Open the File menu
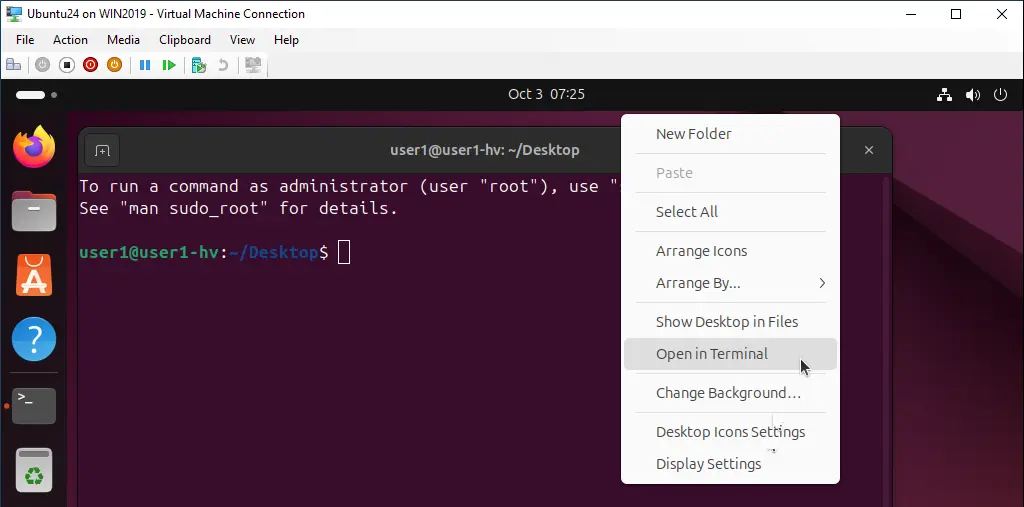1024x507 pixels. (x=25, y=40)
